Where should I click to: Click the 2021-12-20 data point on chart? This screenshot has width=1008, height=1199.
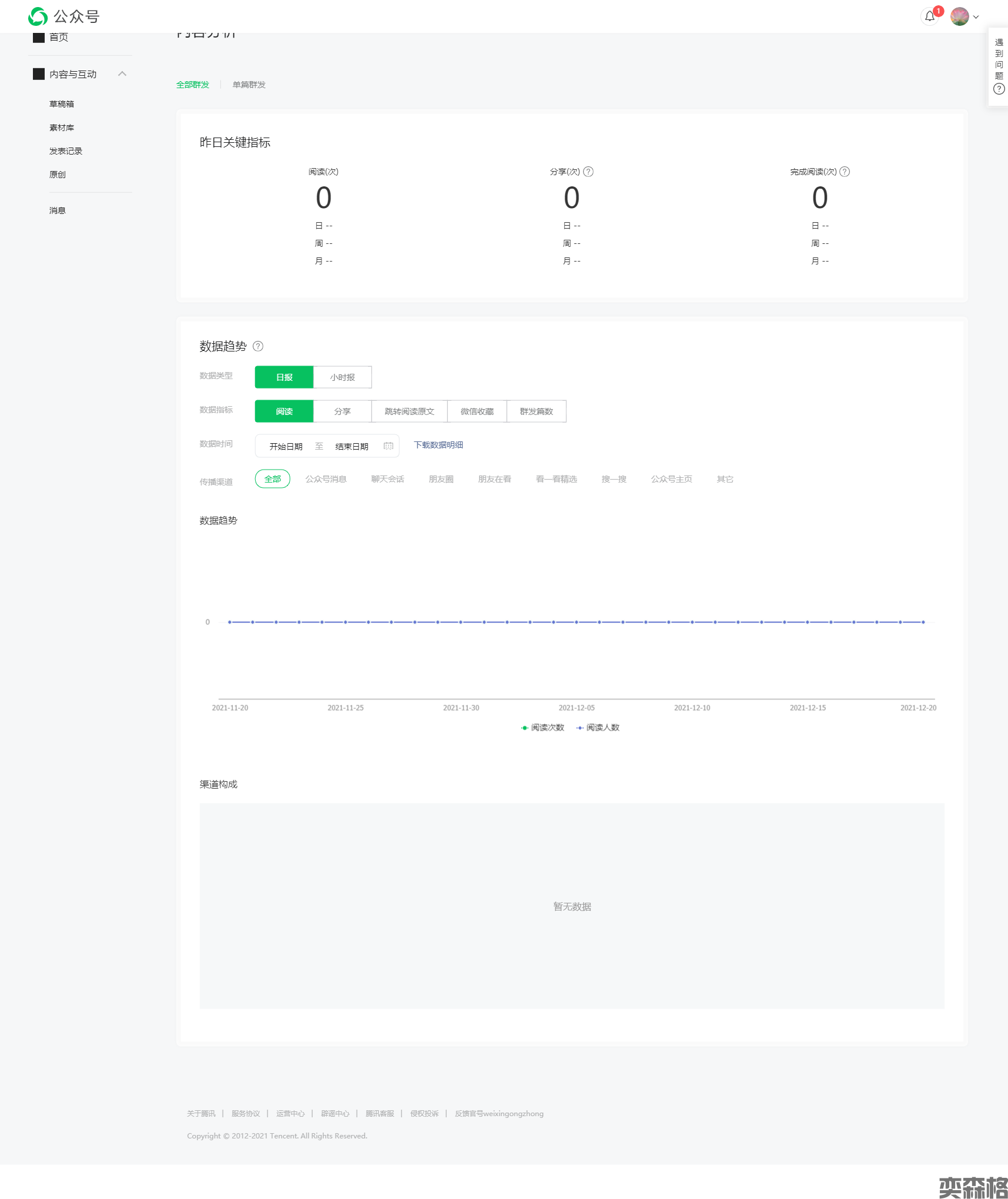point(923,622)
